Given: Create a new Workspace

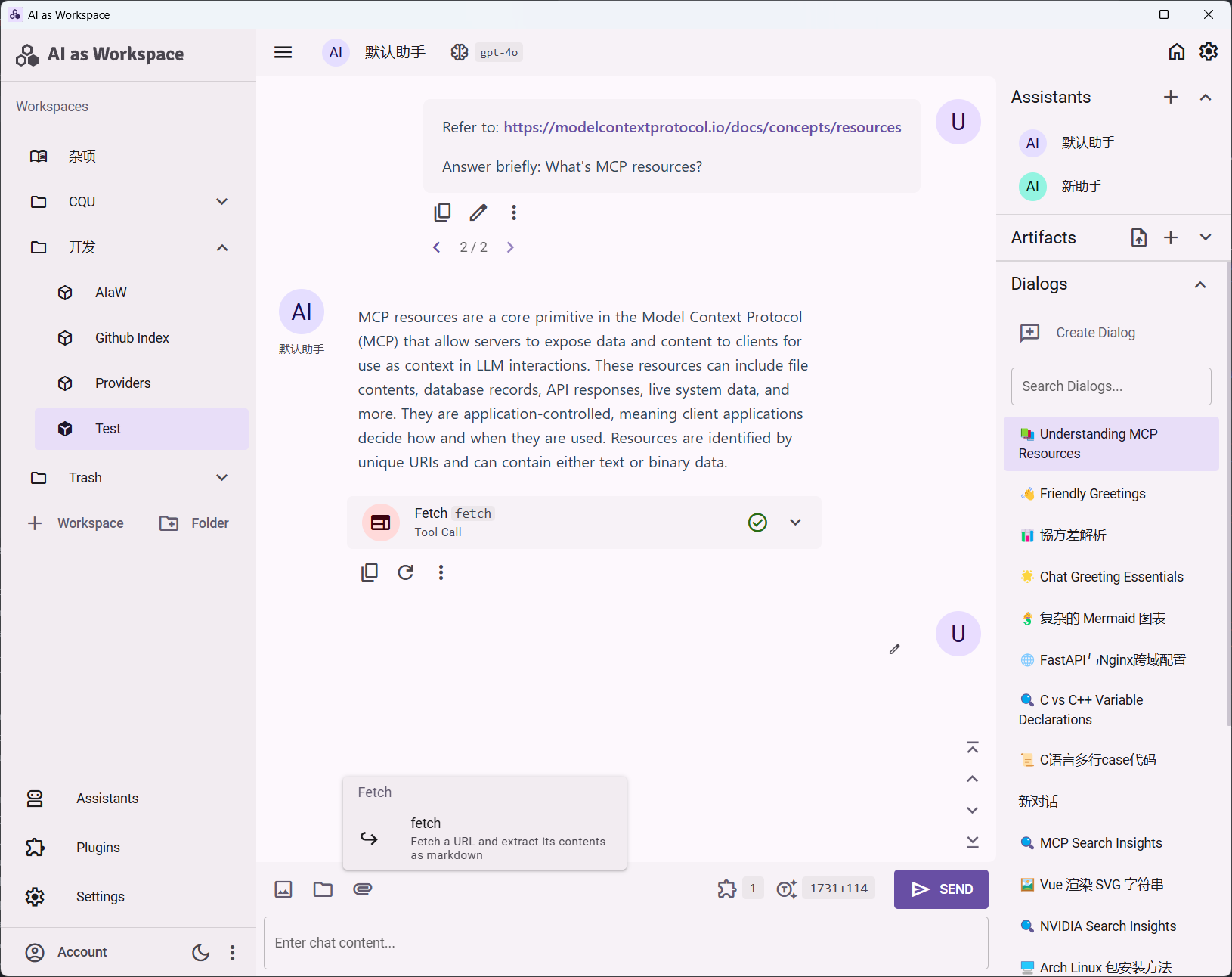Looking at the screenshot, I should click(76, 523).
